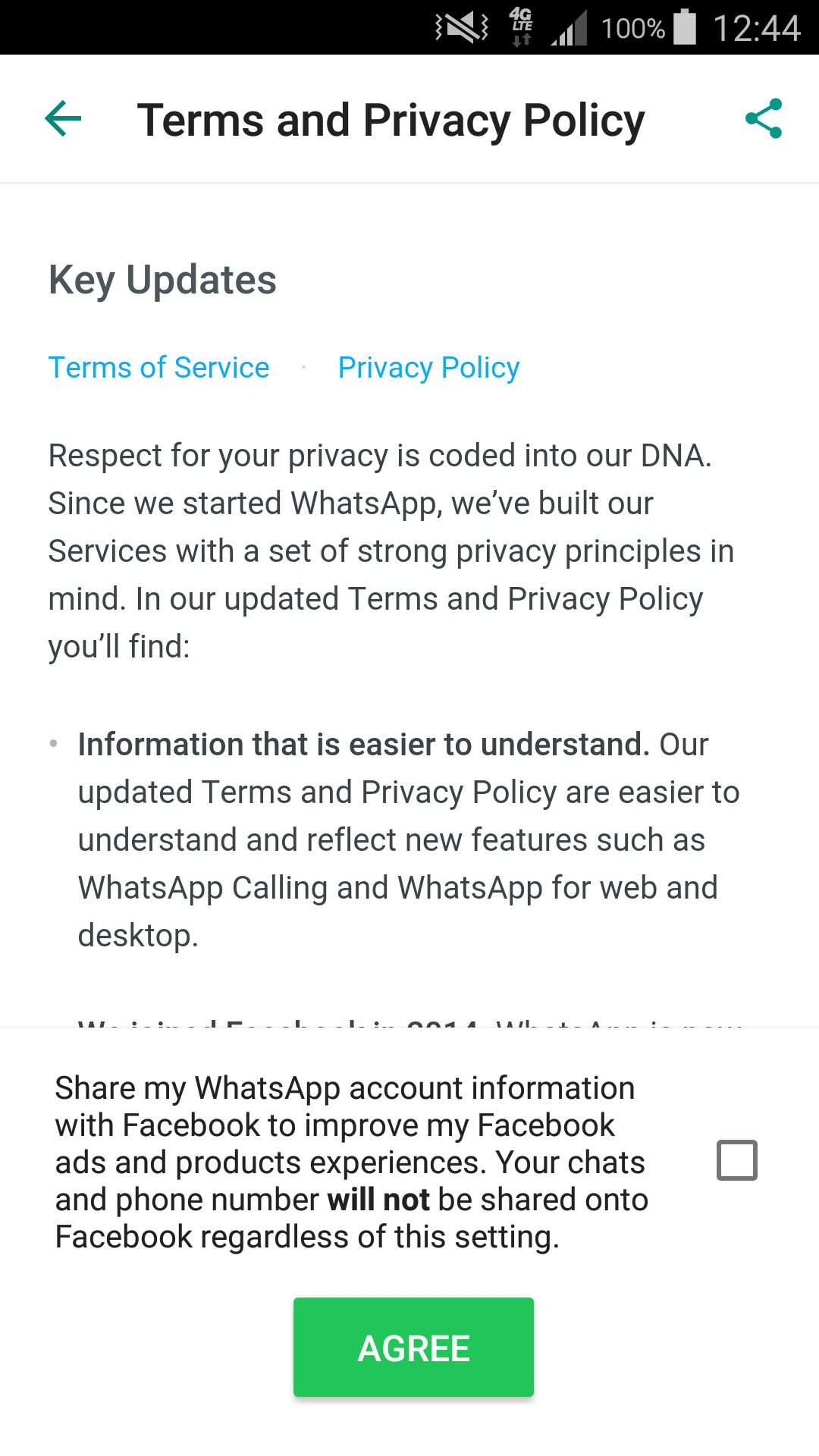Image resolution: width=819 pixels, height=1456 pixels.
Task: Tap the 100% battery percentage text
Action: [632, 29]
